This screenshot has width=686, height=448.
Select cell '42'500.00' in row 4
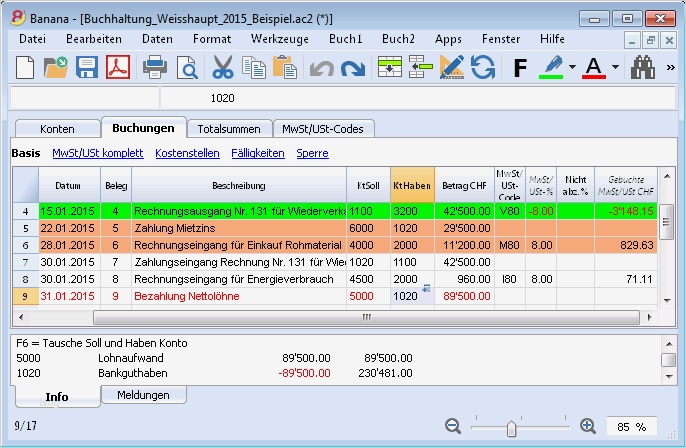click(464, 211)
